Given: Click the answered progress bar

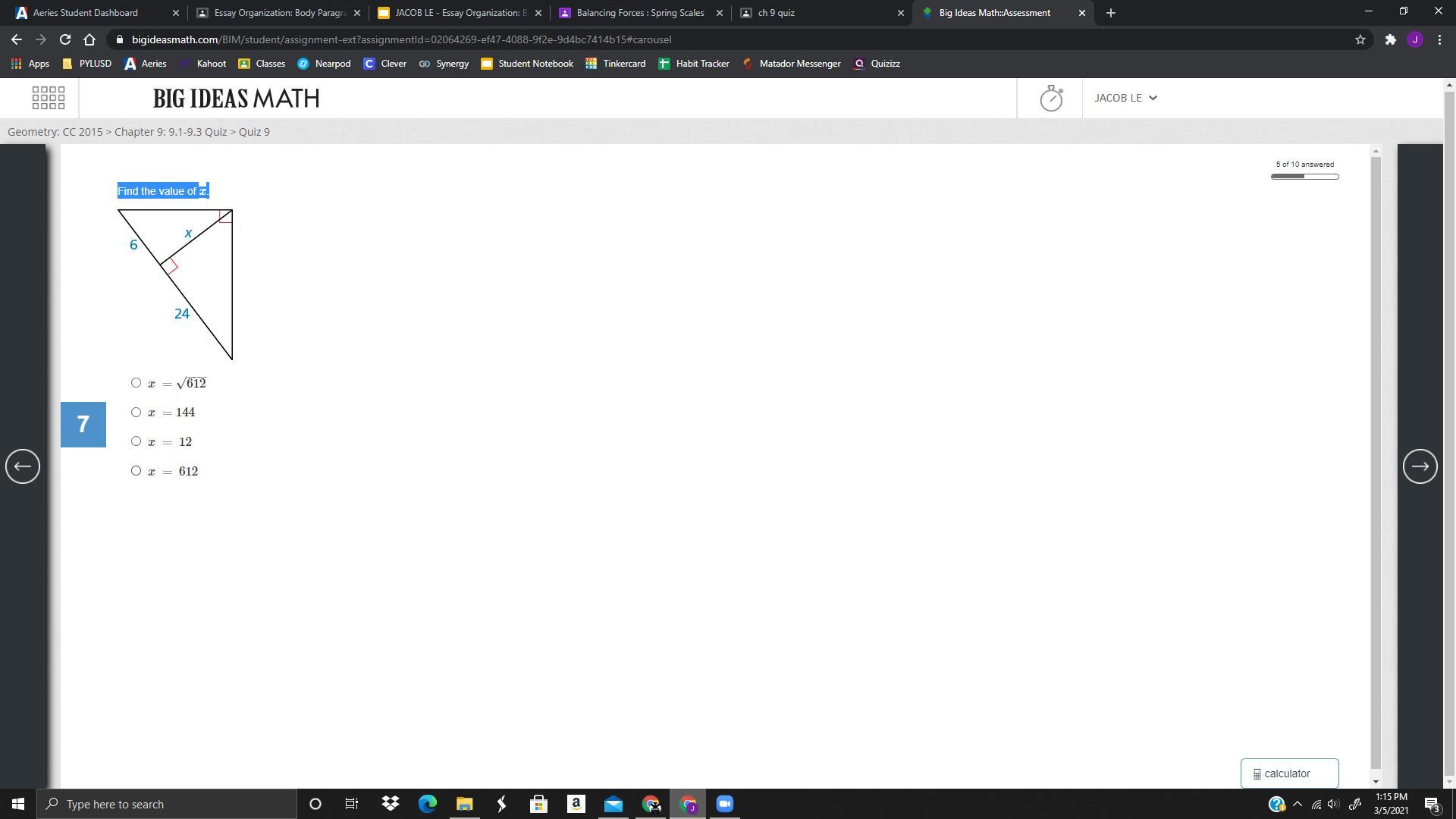Looking at the screenshot, I should 1304,177.
